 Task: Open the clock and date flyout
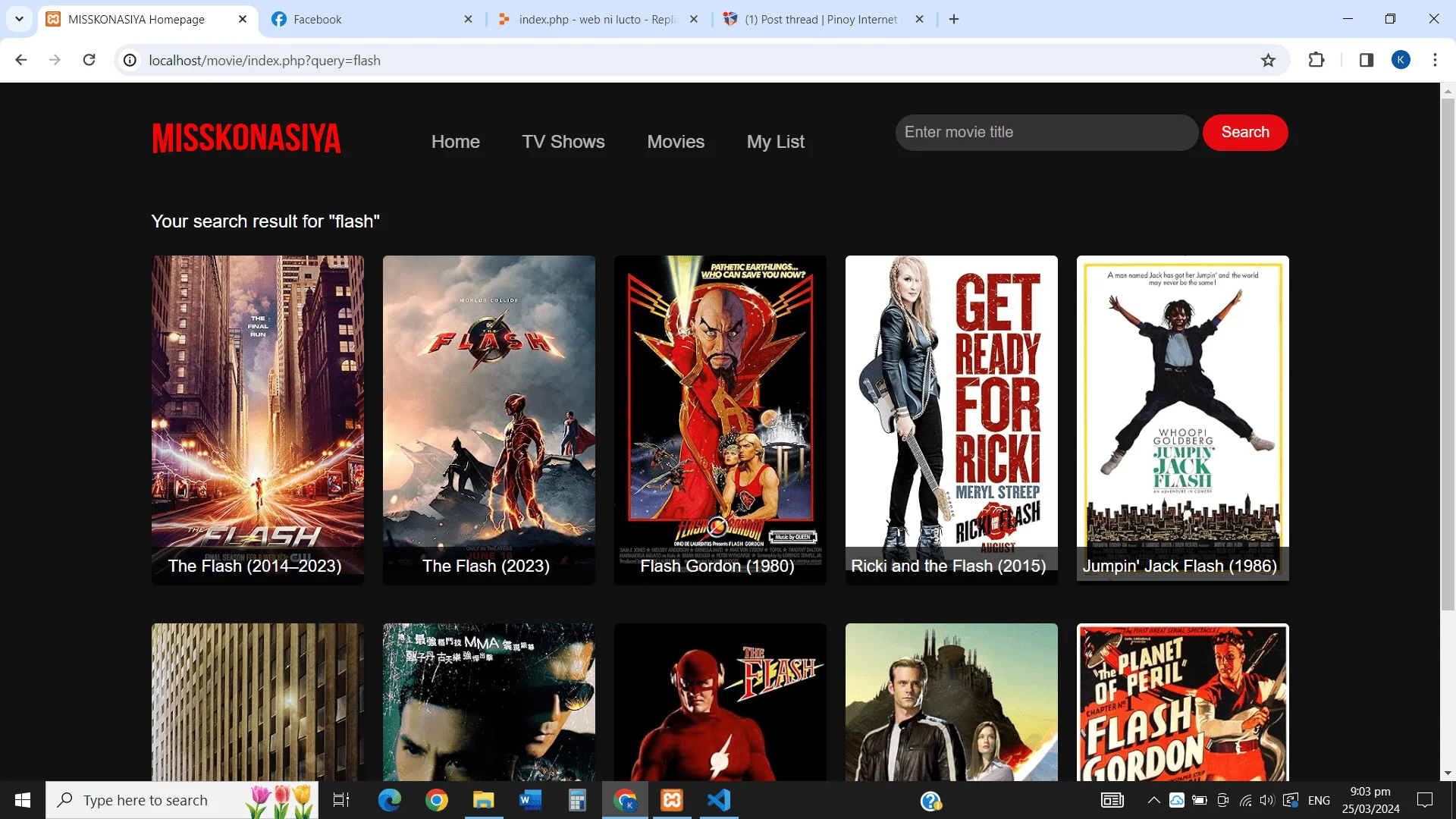click(1371, 800)
